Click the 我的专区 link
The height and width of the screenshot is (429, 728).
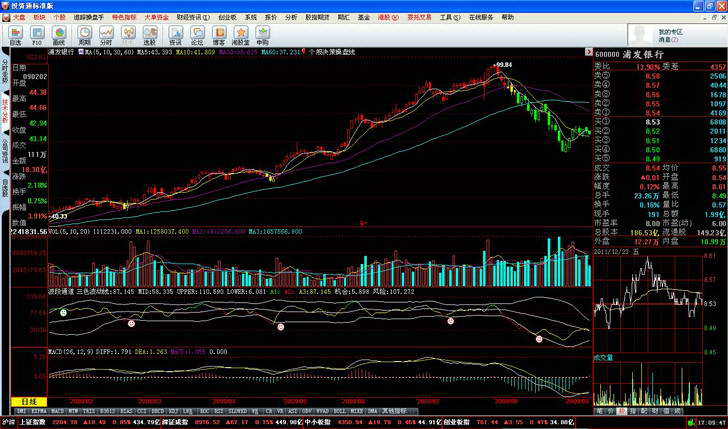click(670, 32)
